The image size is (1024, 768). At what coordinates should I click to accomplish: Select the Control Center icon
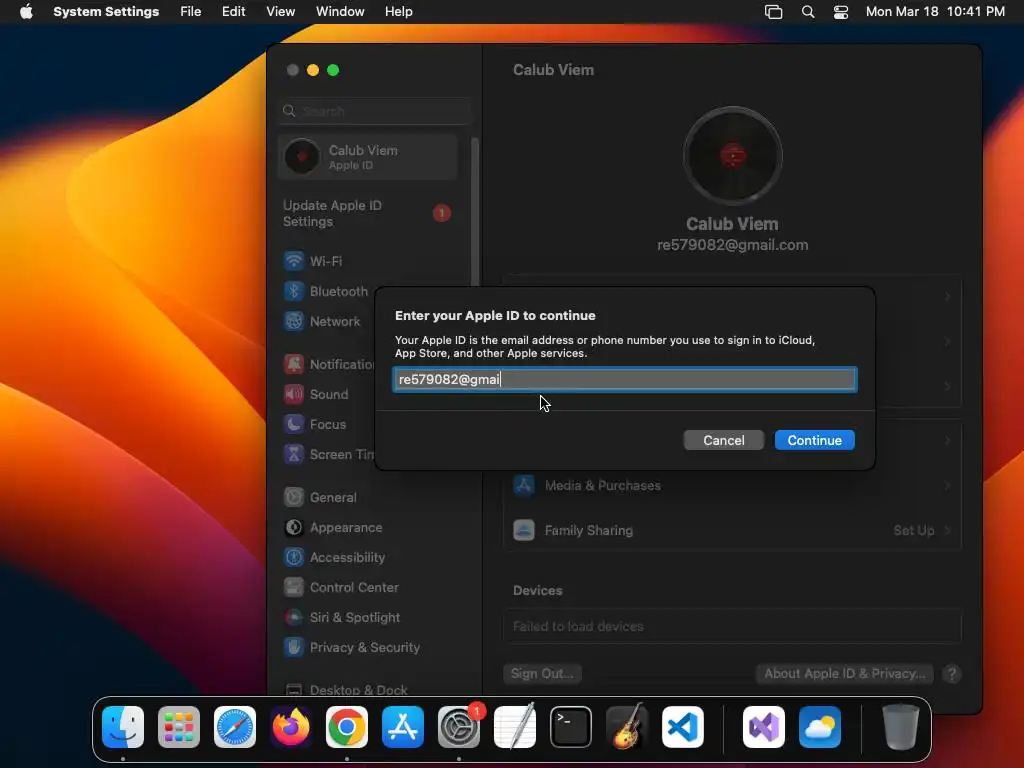[x=294, y=588]
